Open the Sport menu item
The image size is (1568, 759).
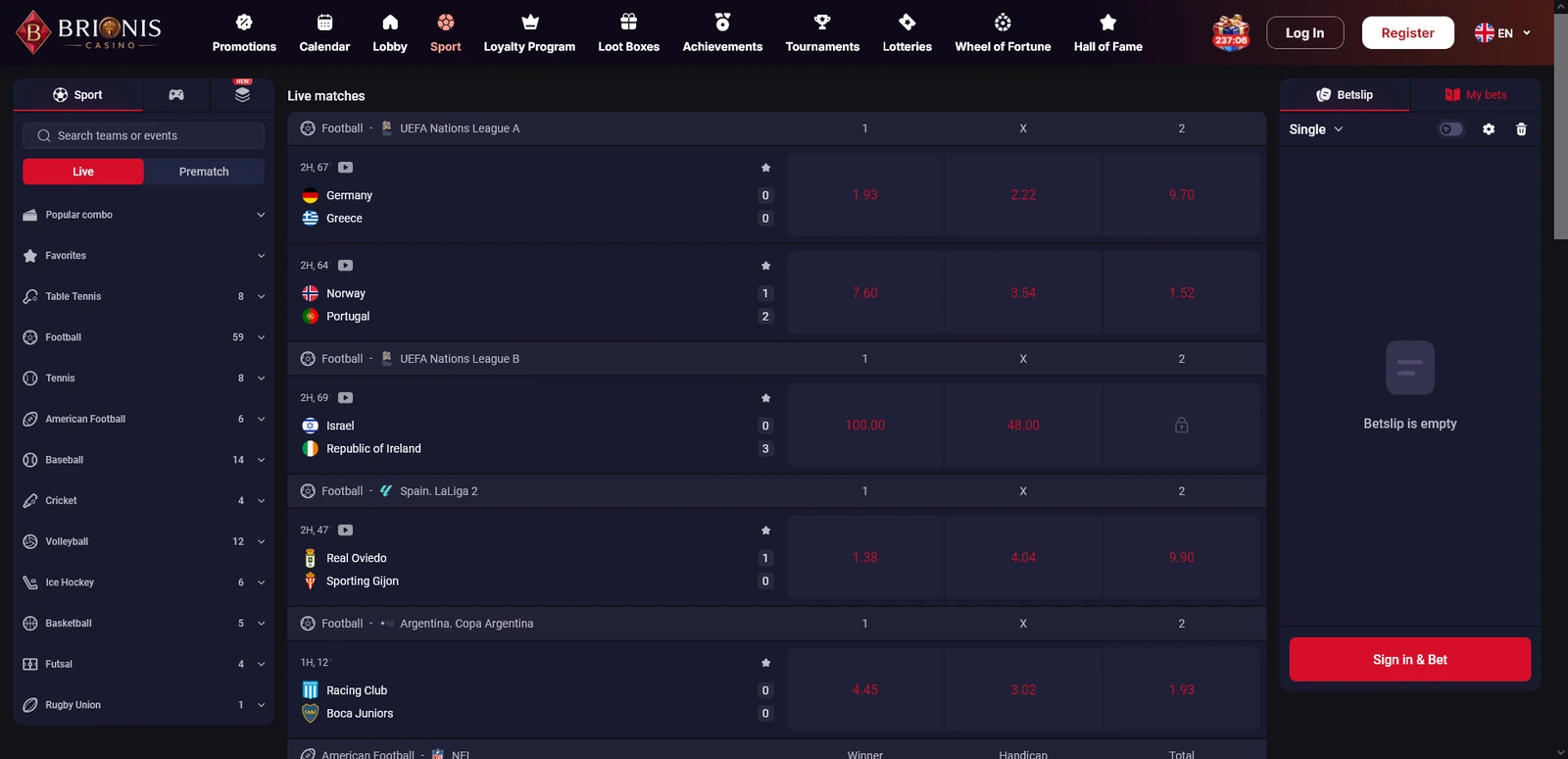tap(445, 33)
